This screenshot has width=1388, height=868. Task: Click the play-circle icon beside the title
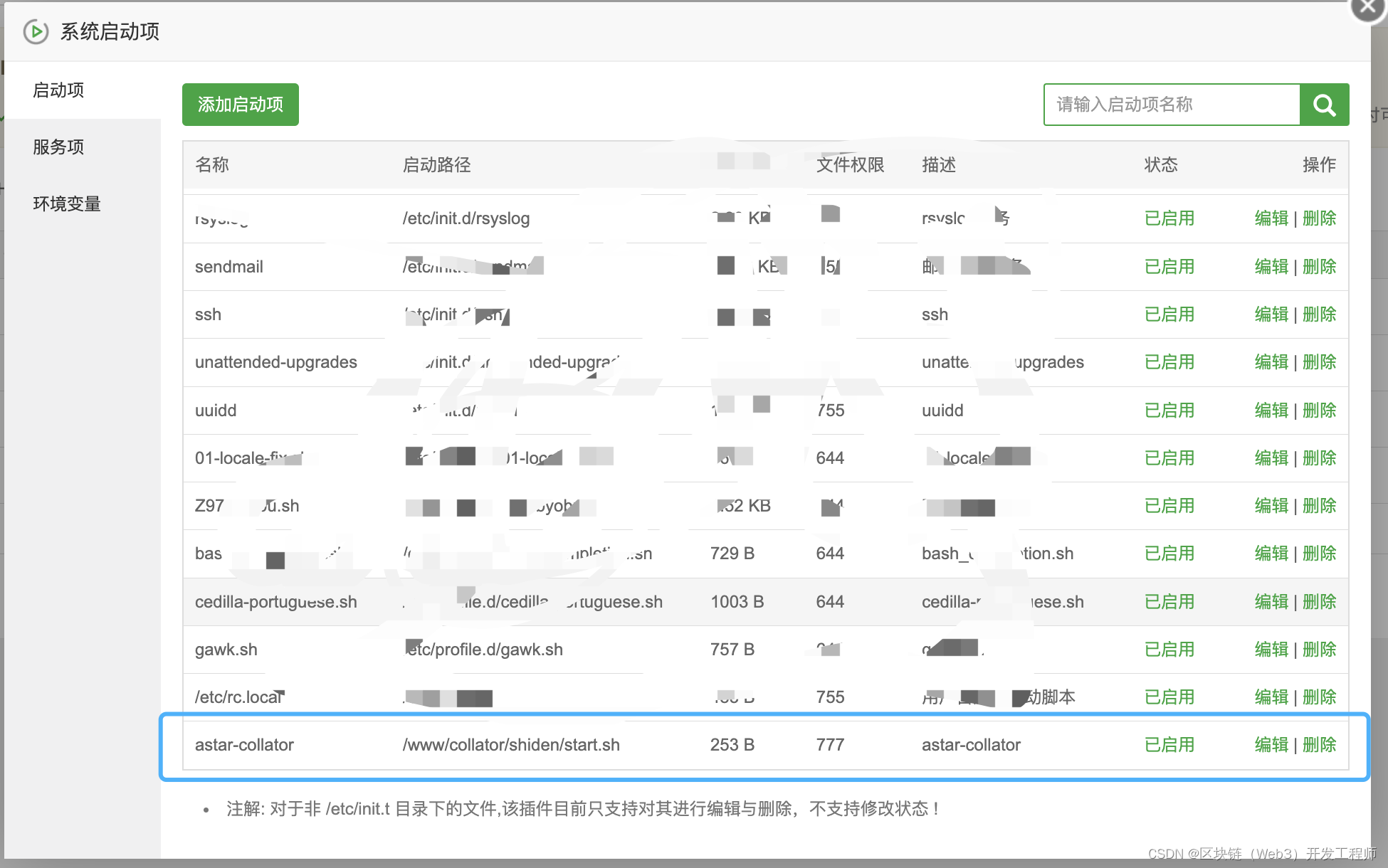[x=36, y=32]
